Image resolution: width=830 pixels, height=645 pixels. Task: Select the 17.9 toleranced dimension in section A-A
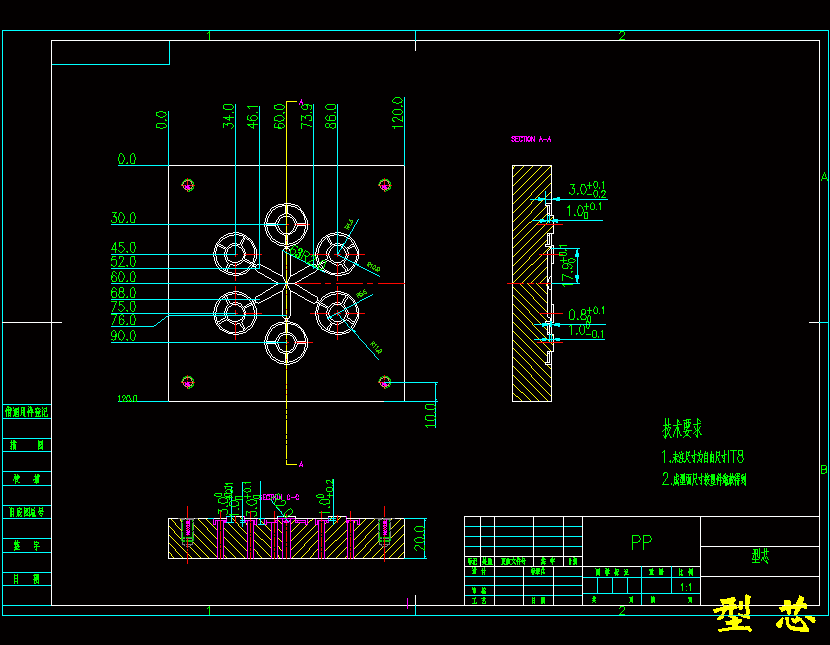[x=568, y=266]
